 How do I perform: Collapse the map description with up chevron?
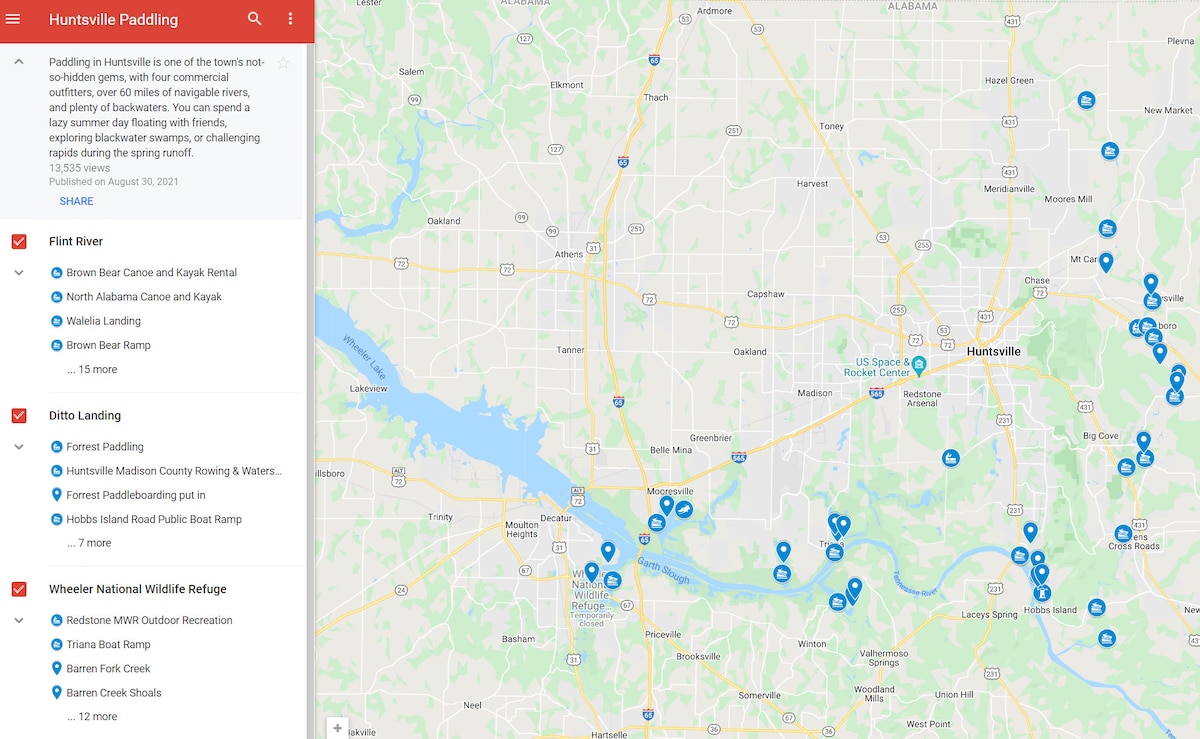18,62
